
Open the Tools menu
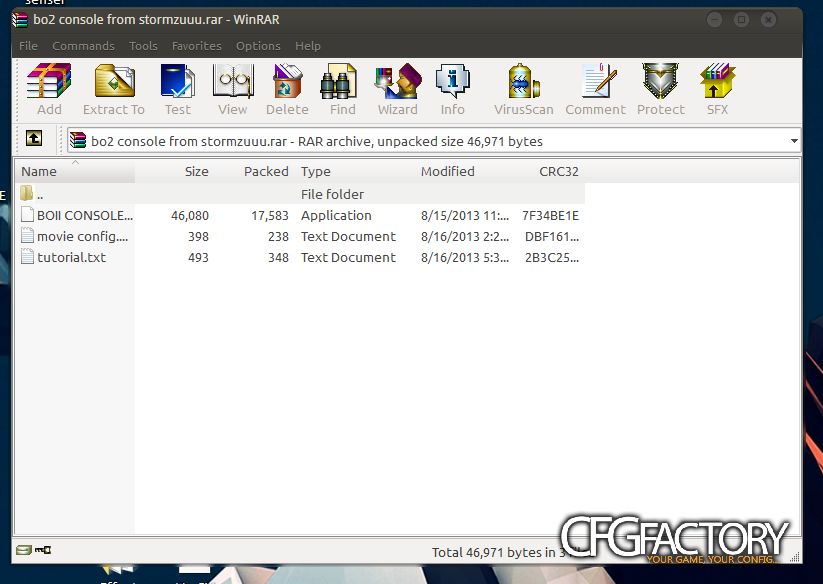tap(143, 46)
